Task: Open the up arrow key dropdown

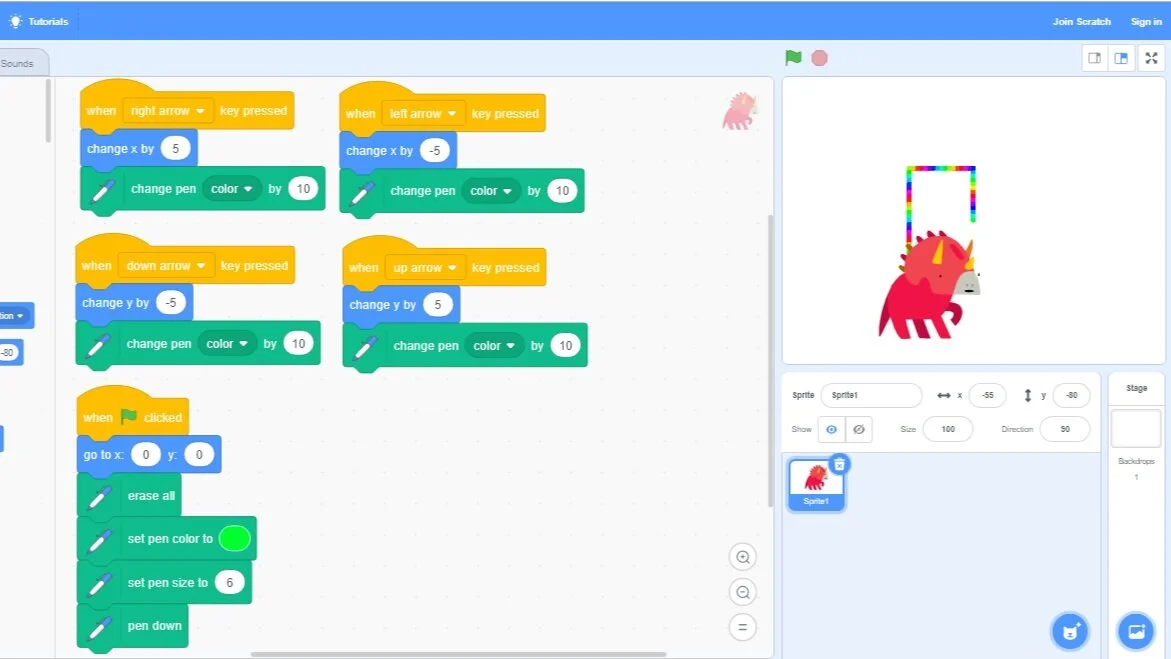Action: (425, 267)
